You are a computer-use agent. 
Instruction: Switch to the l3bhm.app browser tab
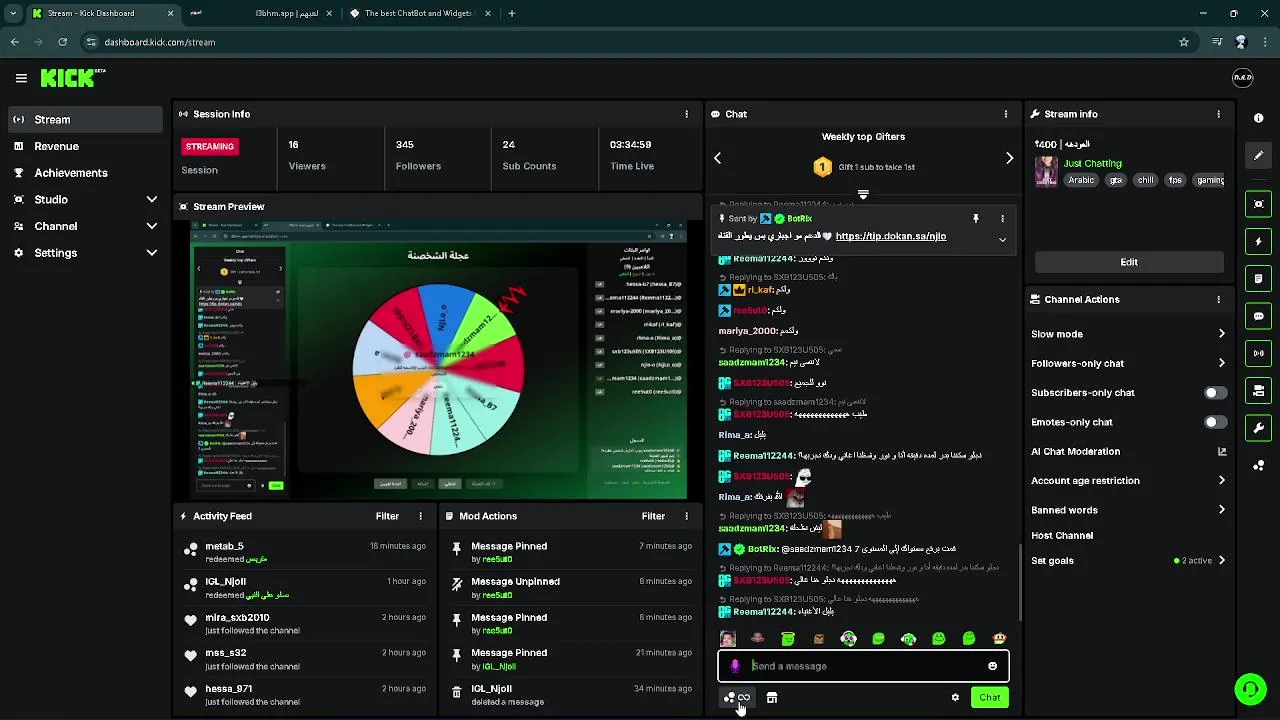coord(264,13)
